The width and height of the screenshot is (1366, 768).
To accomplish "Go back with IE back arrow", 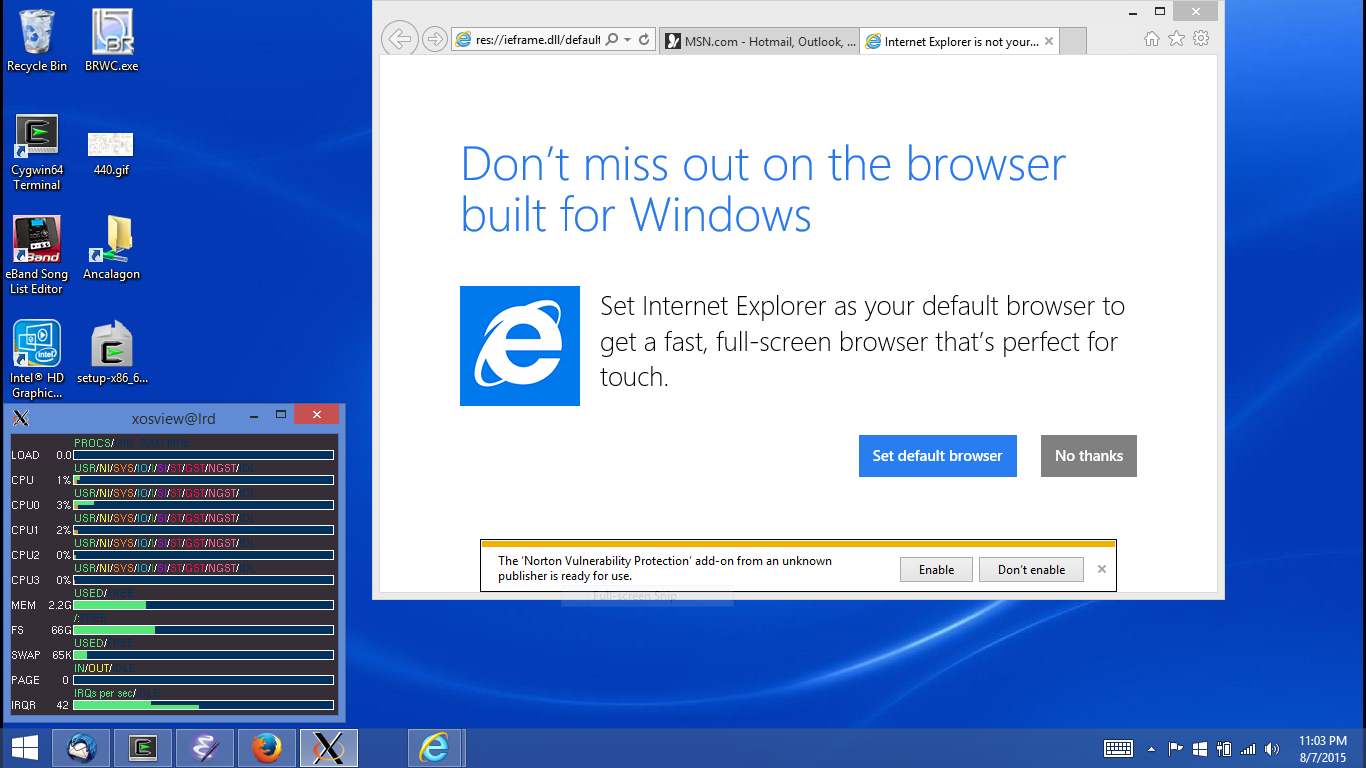I will 399,40.
